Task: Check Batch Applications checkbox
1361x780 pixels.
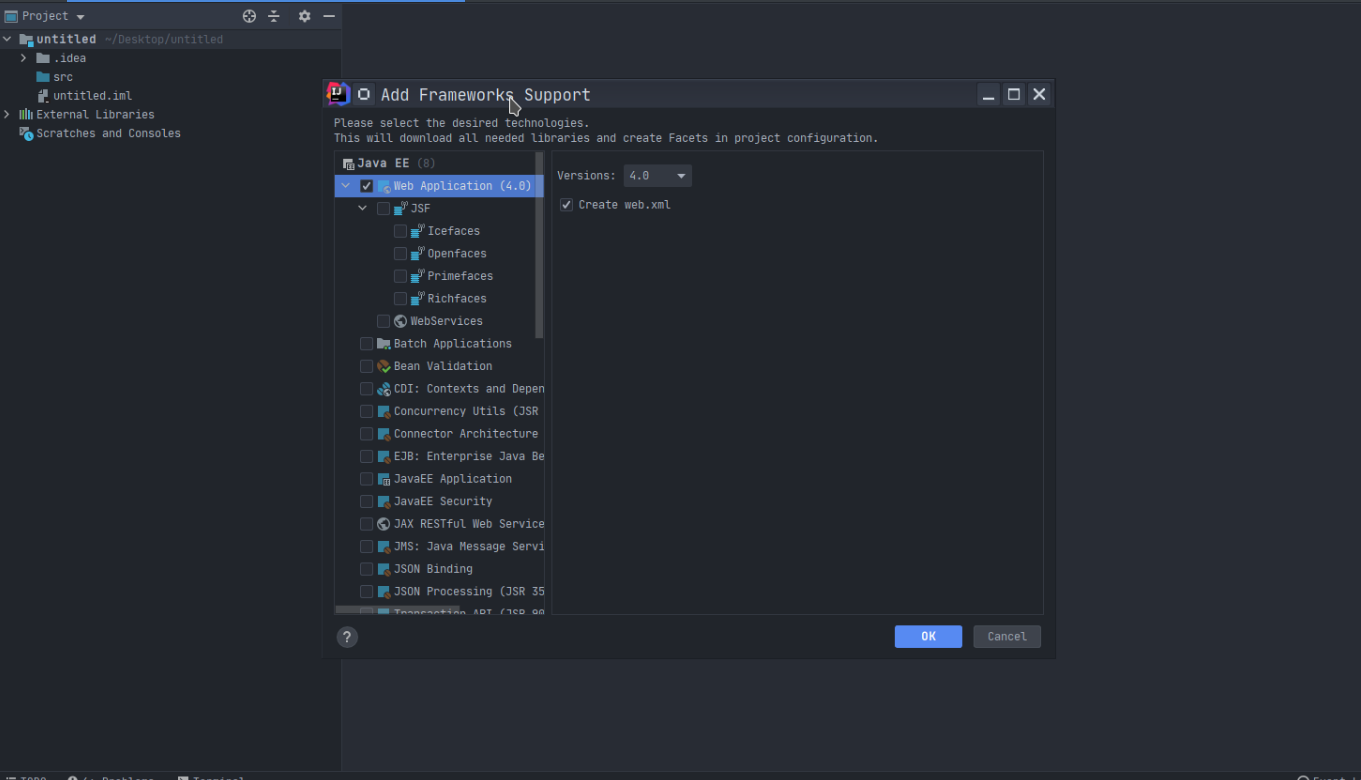Action: [x=367, y=343]
